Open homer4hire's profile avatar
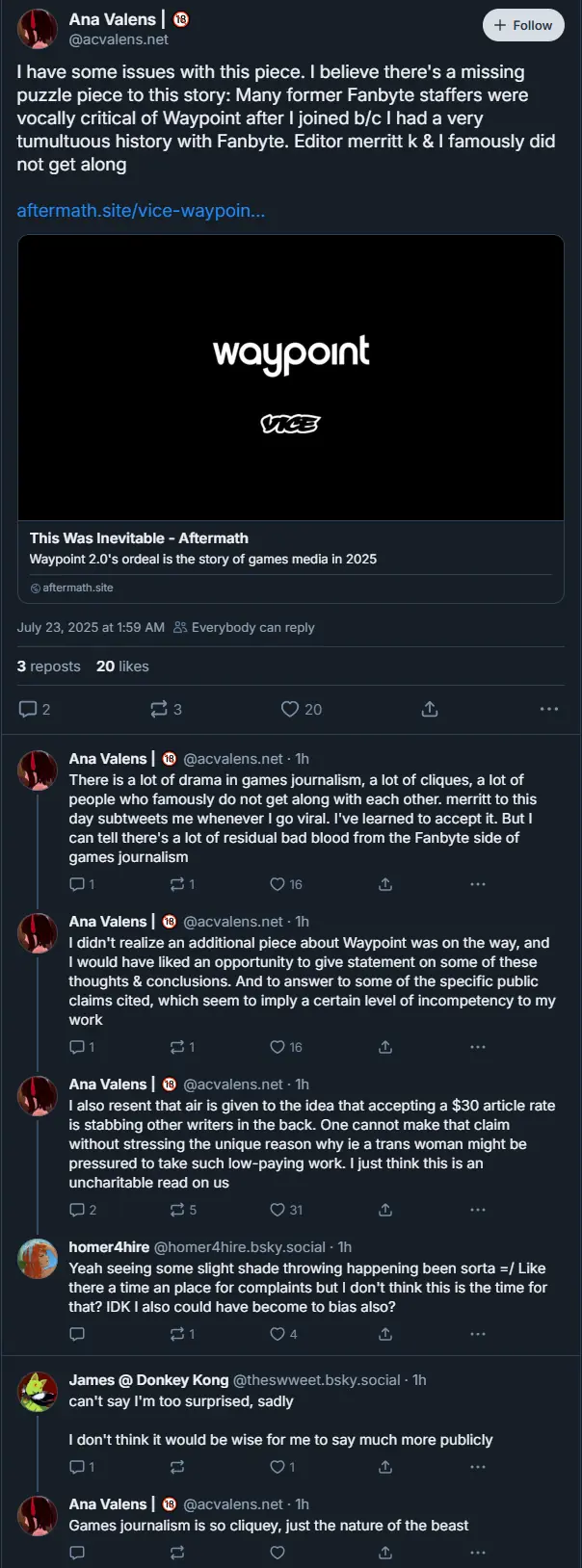582x1568 pixels. [x=38, y=1258]
